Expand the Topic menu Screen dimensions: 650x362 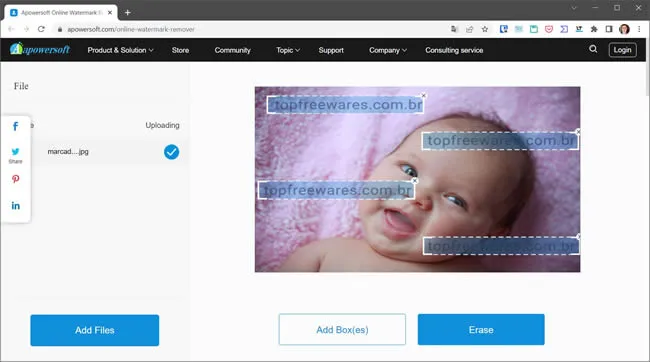(x=288, y=50)
